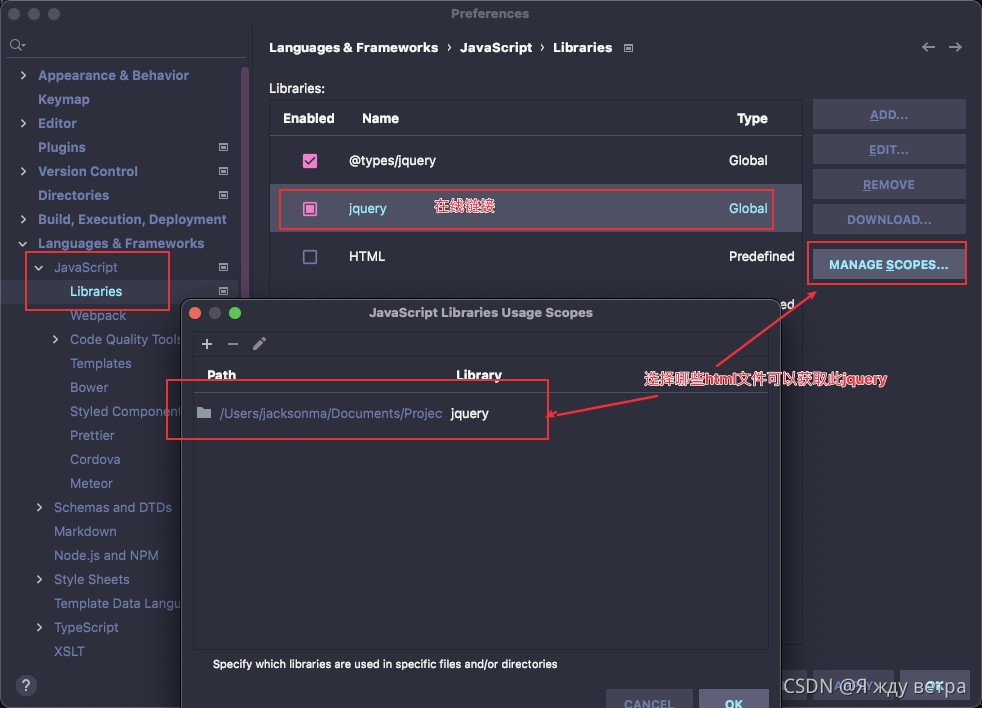Click the folder icon in the path row

[204, 413]
